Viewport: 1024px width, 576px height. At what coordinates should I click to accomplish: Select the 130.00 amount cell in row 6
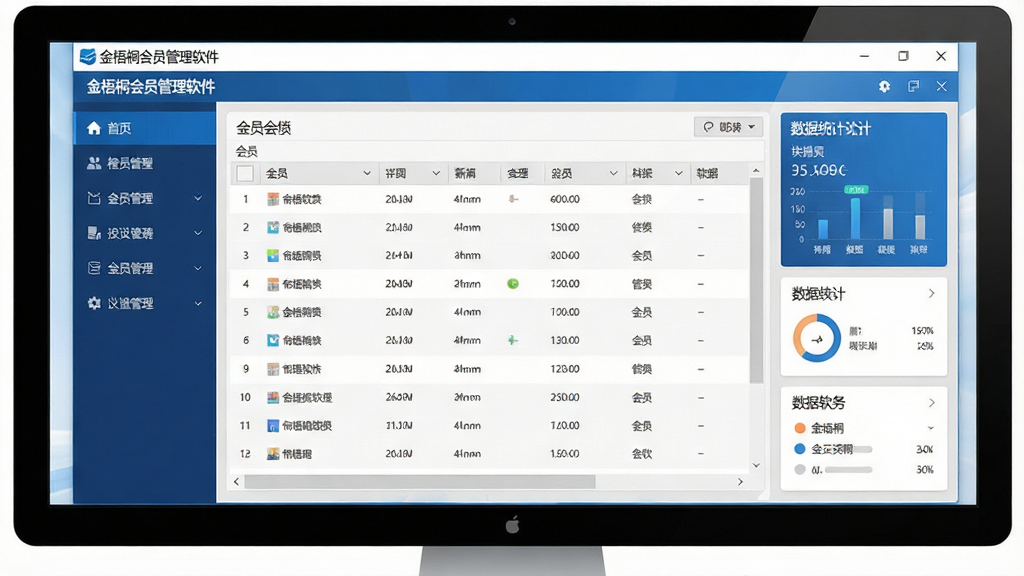(x=565, y=340)
